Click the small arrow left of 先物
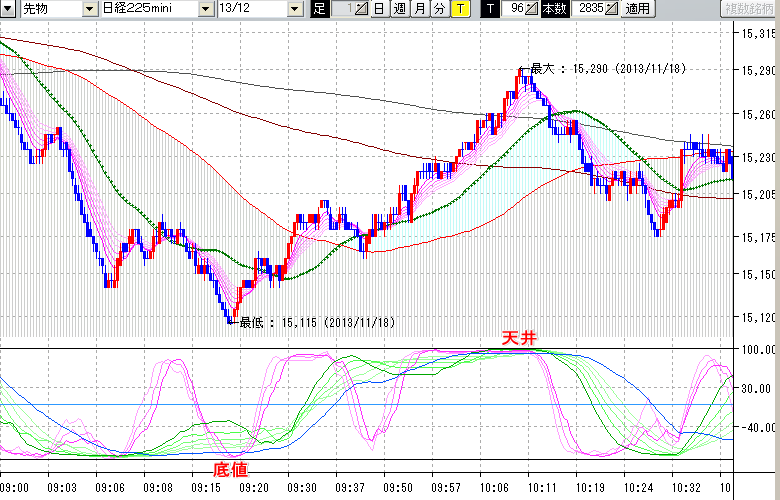Viewport: 780px width, 500px height. coord(9,9)
